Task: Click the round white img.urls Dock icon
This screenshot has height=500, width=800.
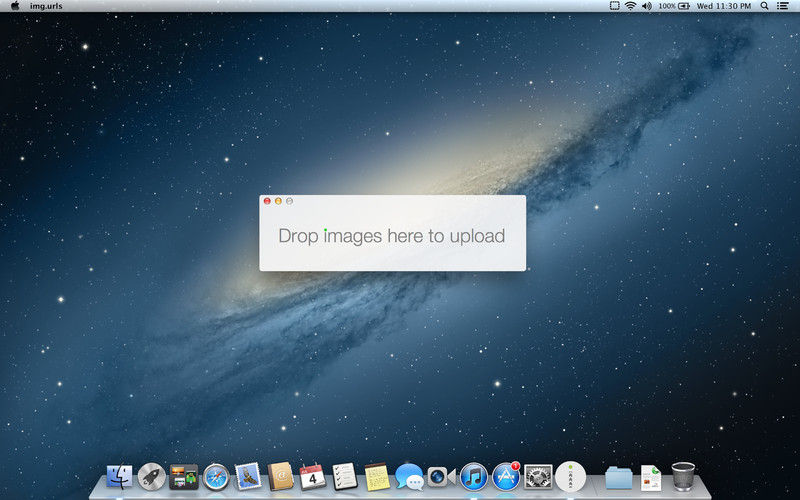Action: pyautogui.click(x=570, y=477)
